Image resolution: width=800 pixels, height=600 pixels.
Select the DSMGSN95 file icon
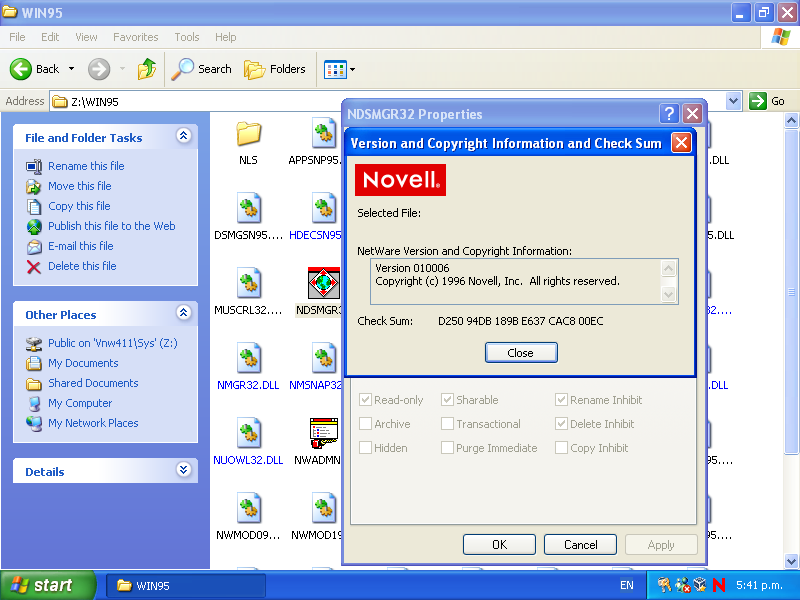point(249,208)
